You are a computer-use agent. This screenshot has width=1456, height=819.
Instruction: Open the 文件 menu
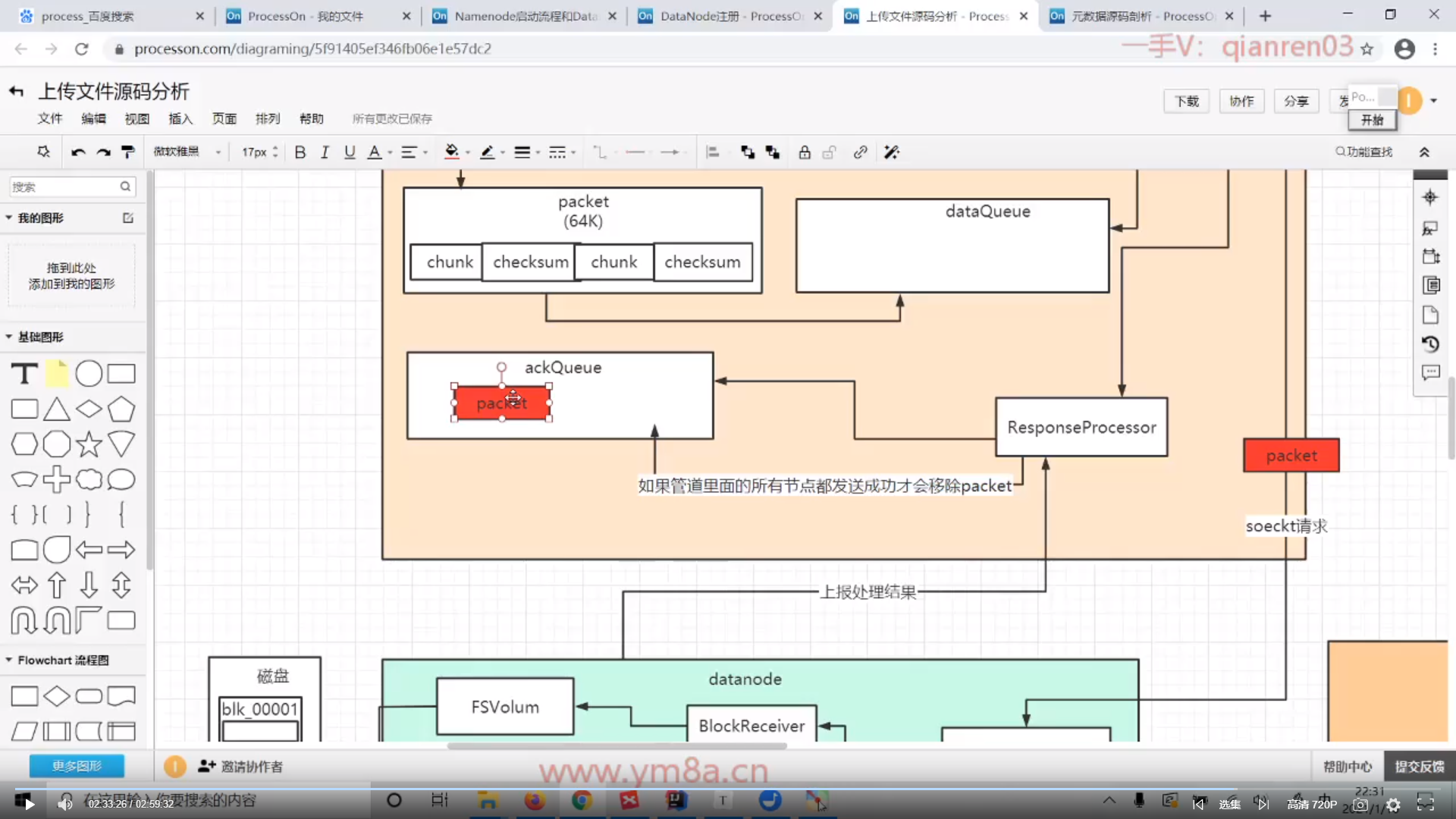point(50,118)
